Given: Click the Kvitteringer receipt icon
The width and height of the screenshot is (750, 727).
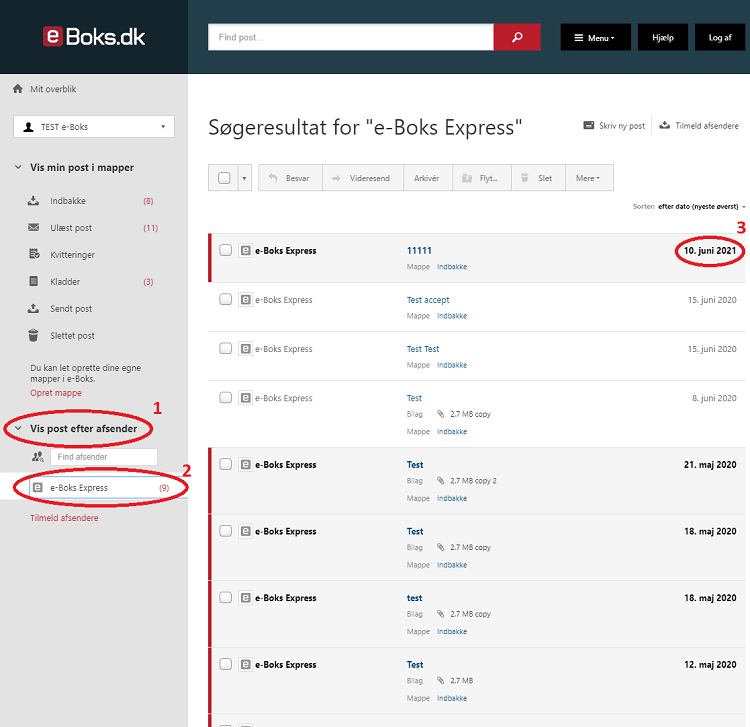Looking at the screenshot, I should coord(34,254).
